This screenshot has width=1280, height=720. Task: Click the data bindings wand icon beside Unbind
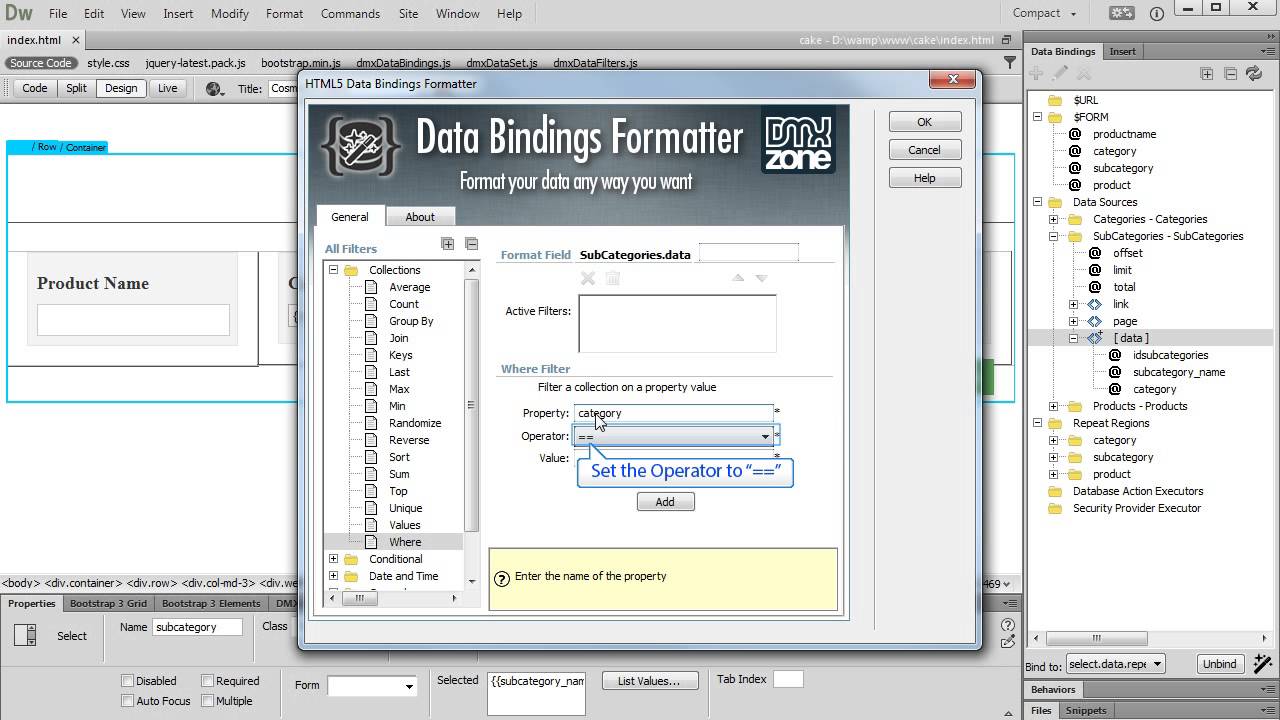coord(1262,663)
